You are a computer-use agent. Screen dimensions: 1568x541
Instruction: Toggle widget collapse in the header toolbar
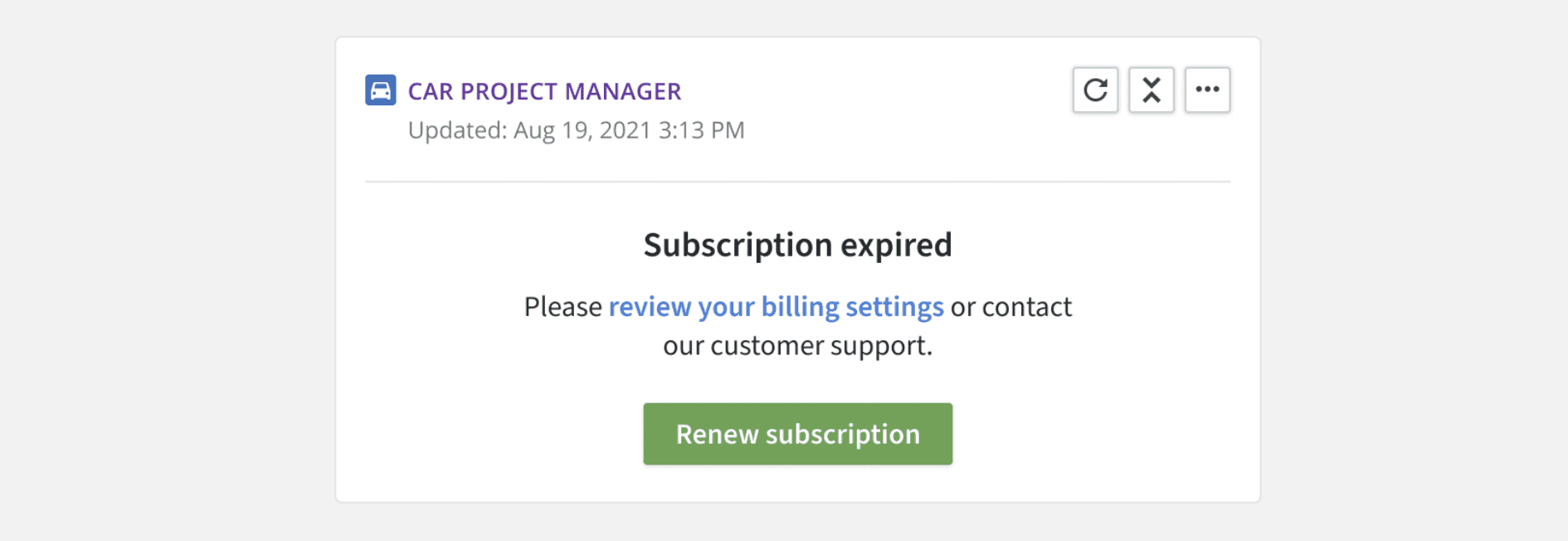tap(1152, 90)
